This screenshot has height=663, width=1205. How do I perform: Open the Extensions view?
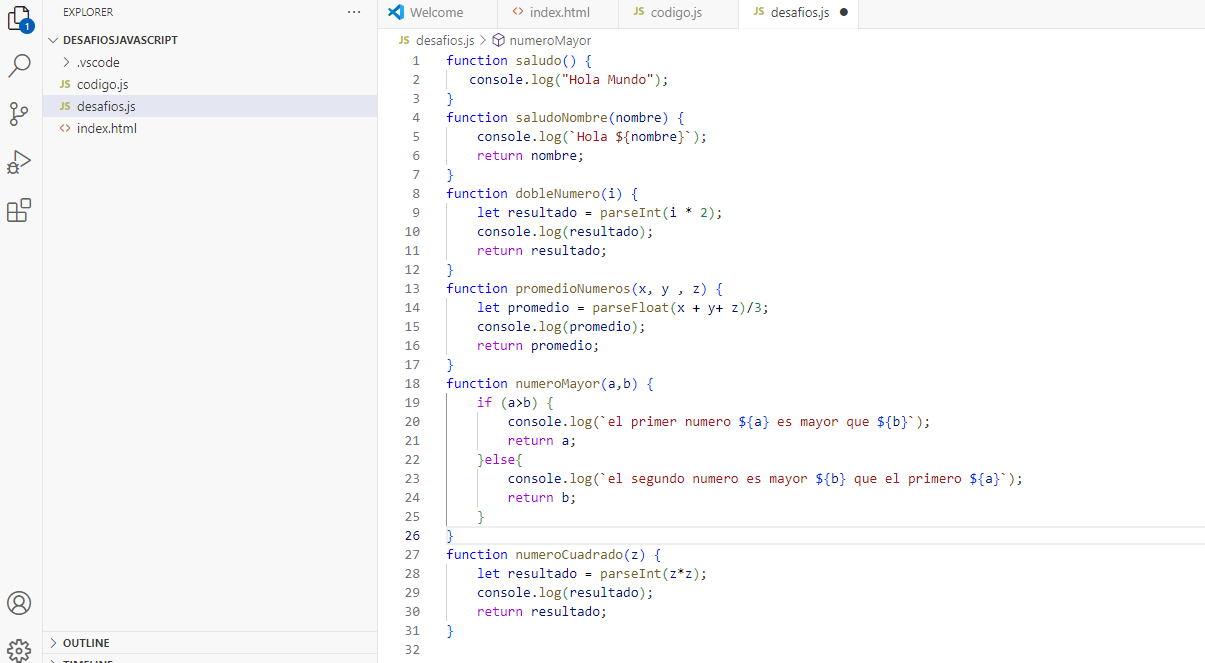click(x=20, y=210)
